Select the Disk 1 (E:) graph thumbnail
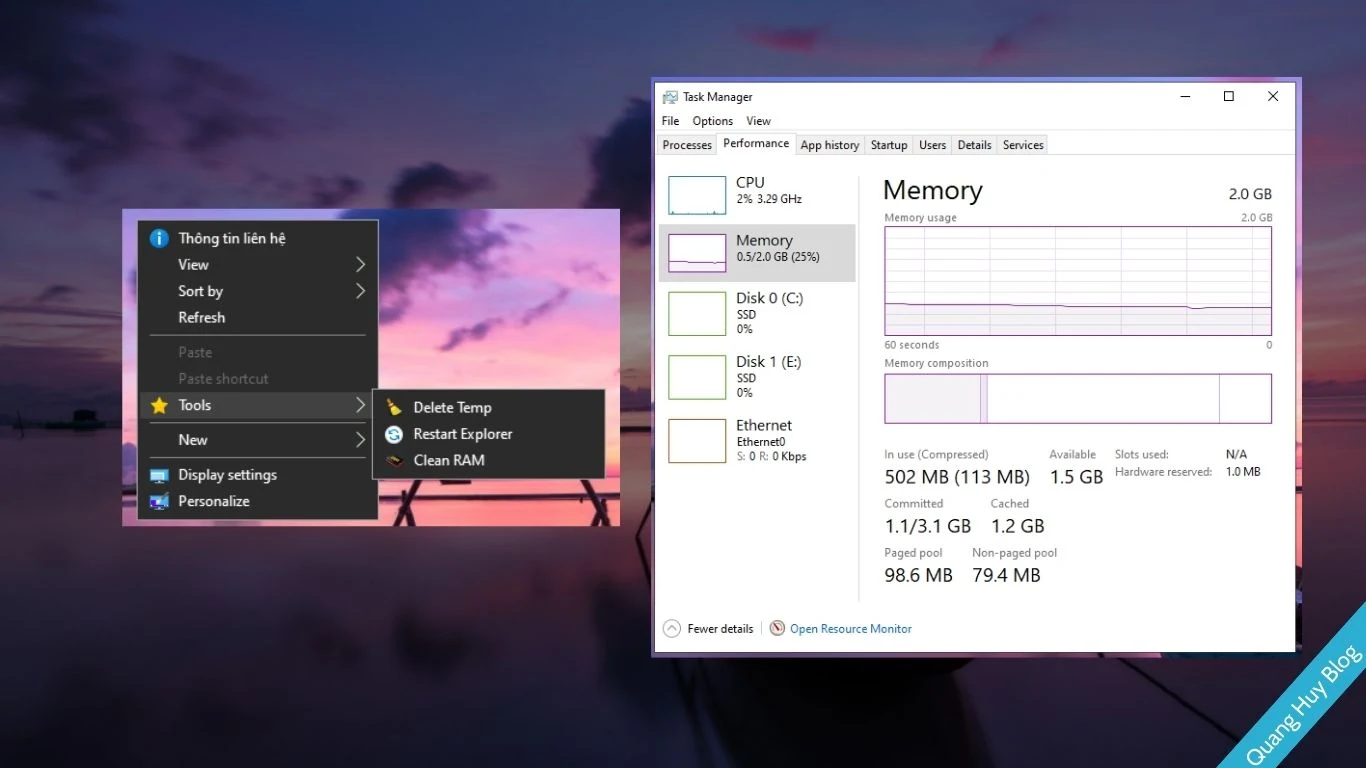Viewport: 1366px width, 768px height. click(x=697, y=377)
